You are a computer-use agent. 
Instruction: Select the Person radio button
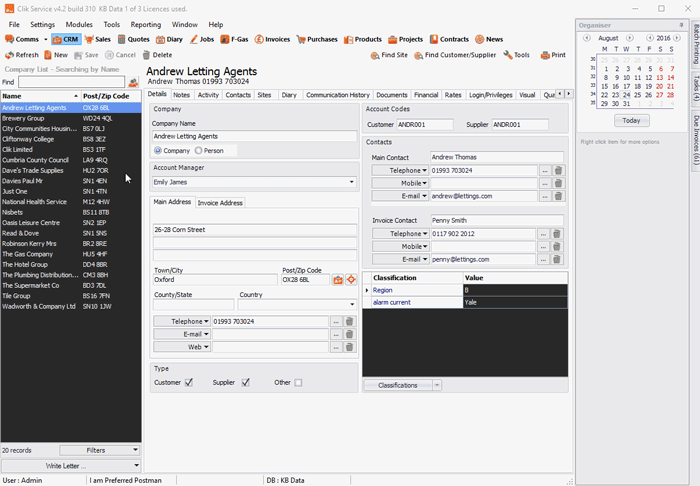tap(199, 150)
